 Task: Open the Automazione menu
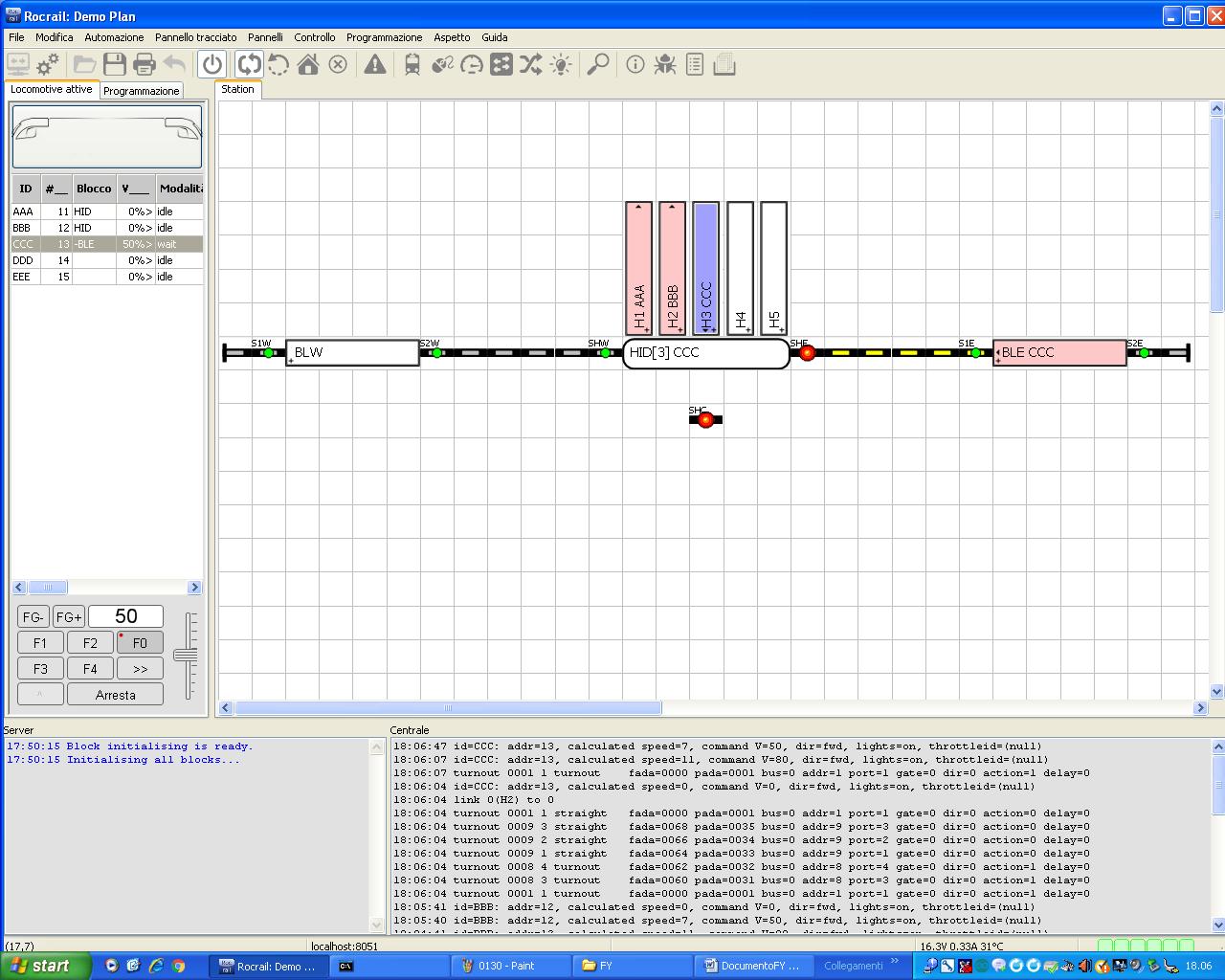point(114,37)
